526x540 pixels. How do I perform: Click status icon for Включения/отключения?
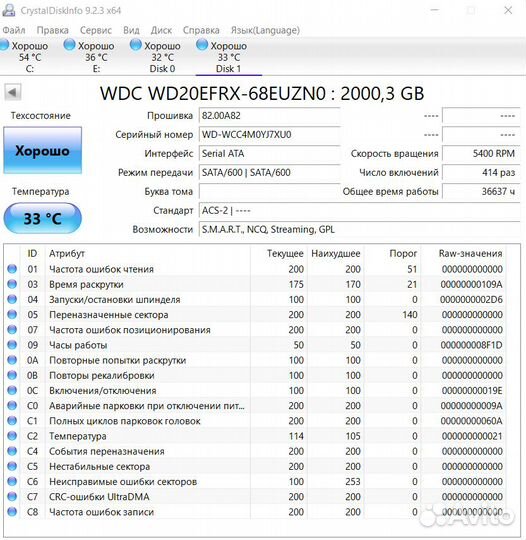[12, 390]
